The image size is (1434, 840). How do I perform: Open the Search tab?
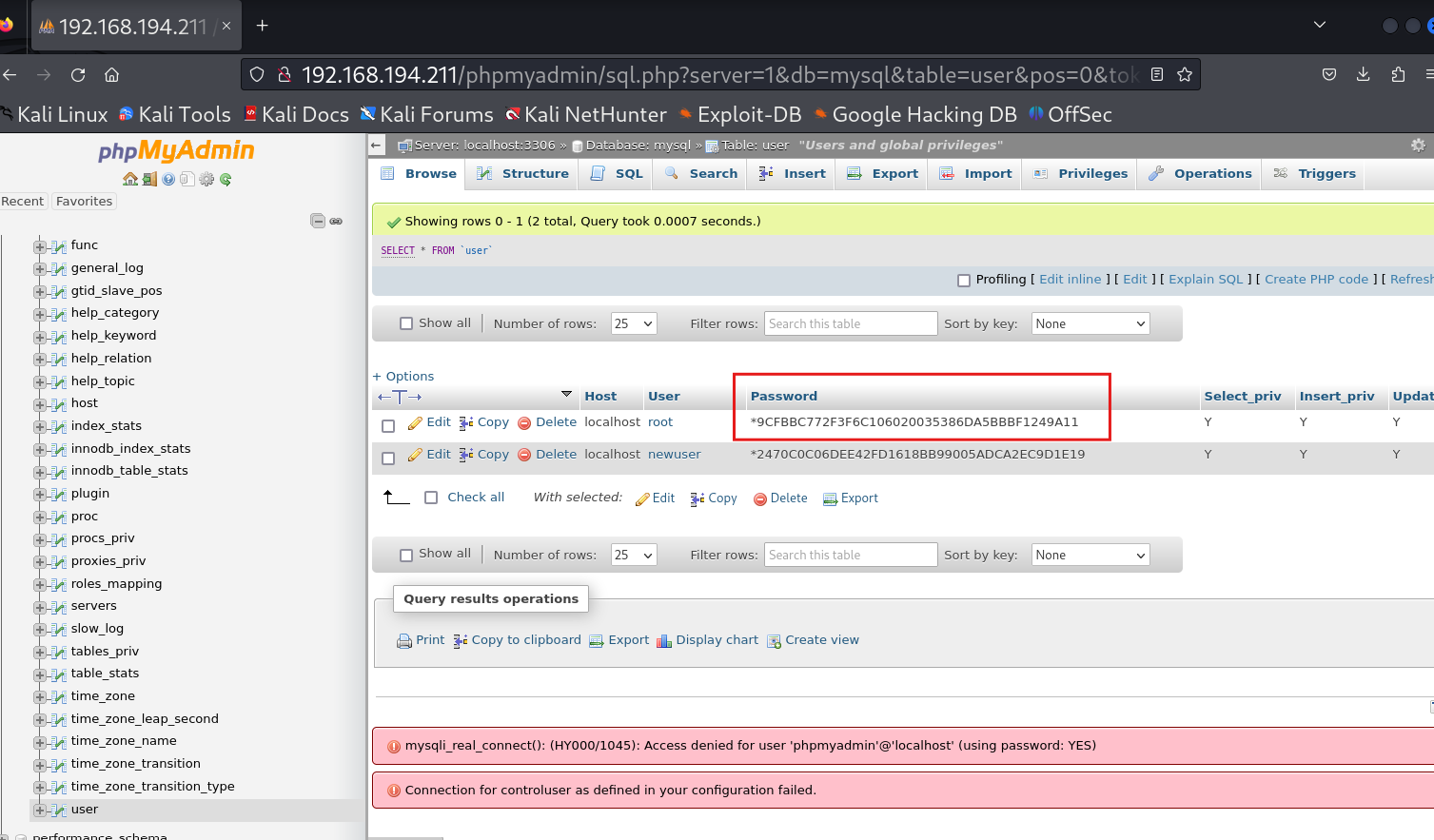[701, 173]
